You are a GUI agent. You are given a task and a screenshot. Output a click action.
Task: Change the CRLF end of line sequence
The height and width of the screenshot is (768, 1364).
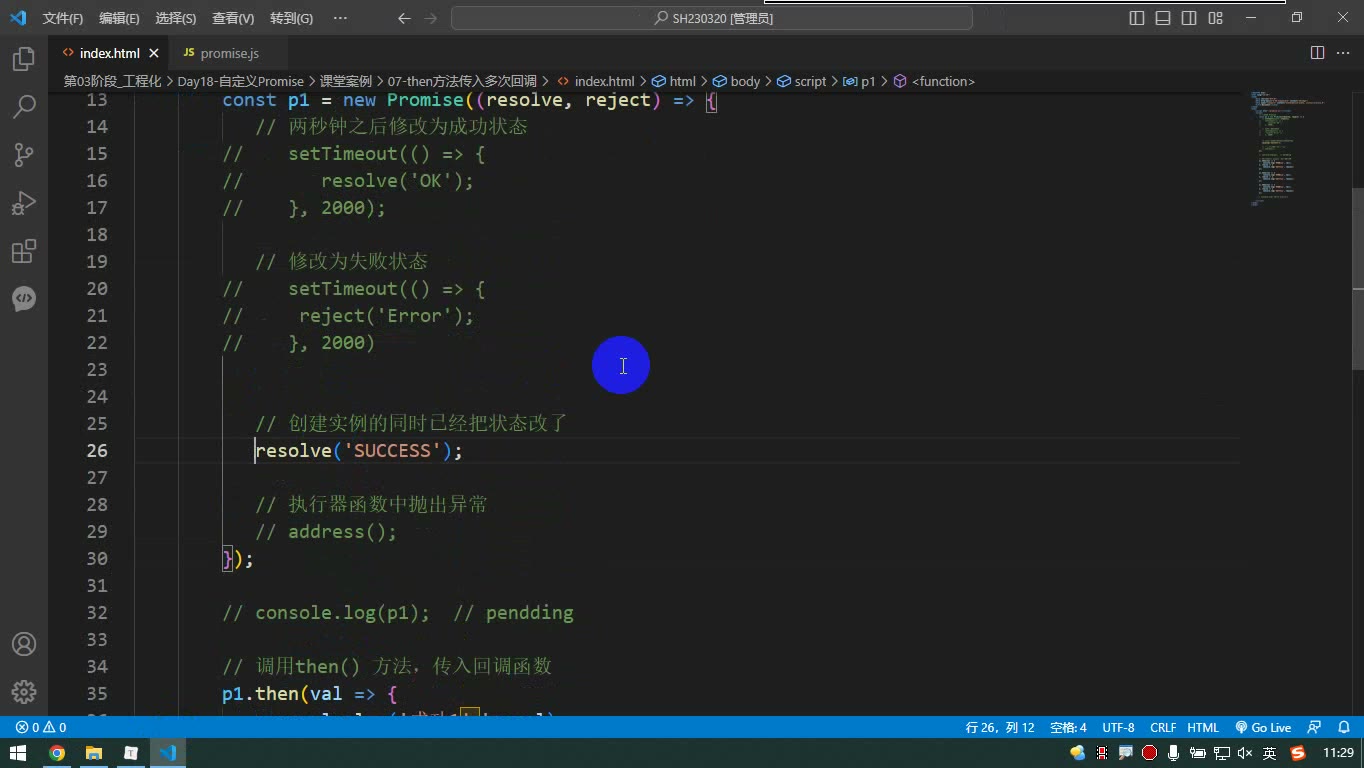coord(1163,728)
